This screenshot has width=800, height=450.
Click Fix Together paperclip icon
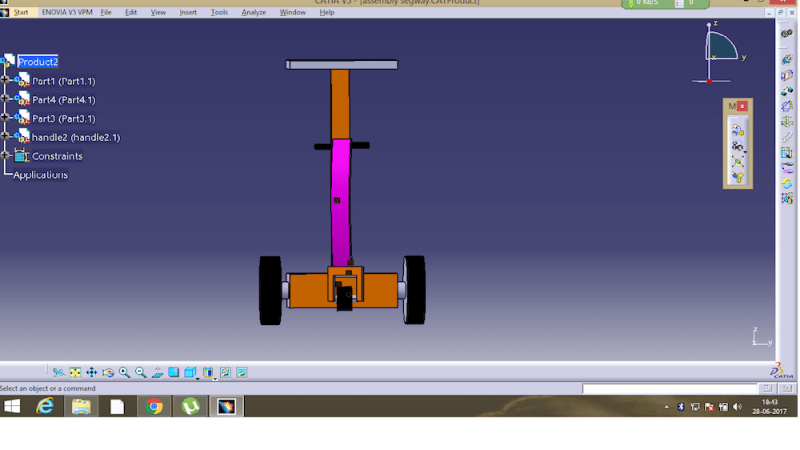click(787, 137)
